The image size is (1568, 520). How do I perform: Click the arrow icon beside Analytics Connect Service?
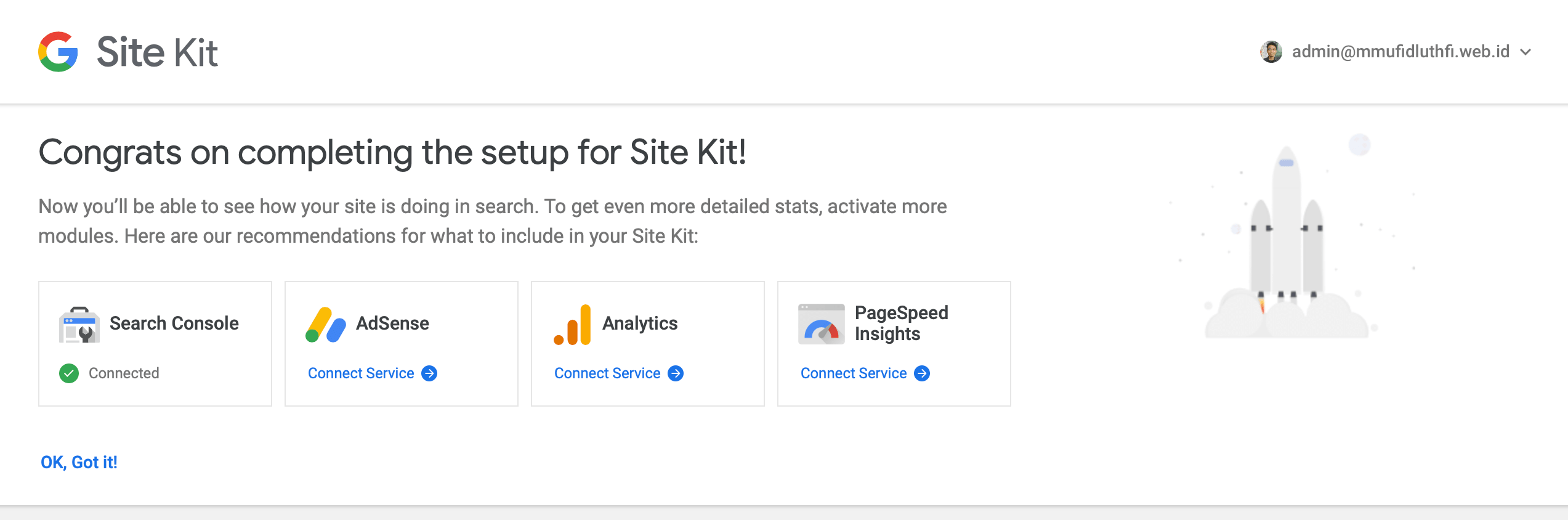pyautogui.click(x=676, y=373)
